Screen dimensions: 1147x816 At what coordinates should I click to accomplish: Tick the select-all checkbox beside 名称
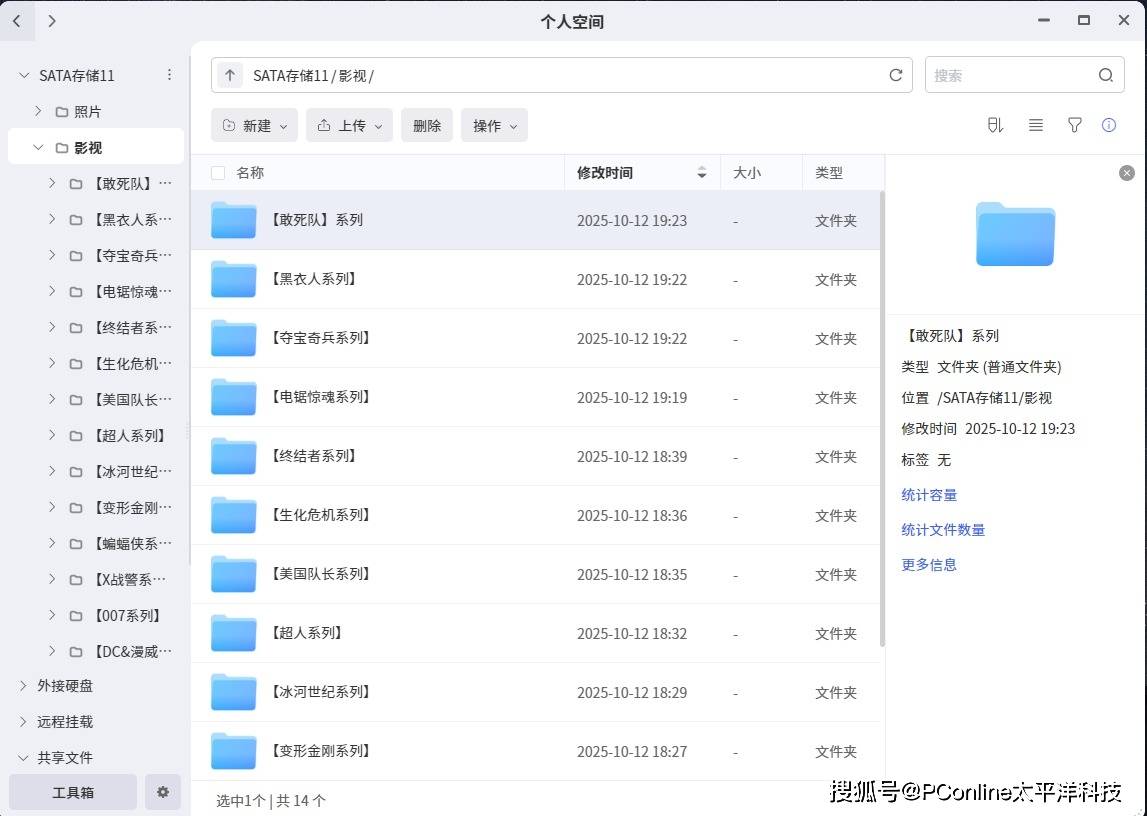click(218, 173)
